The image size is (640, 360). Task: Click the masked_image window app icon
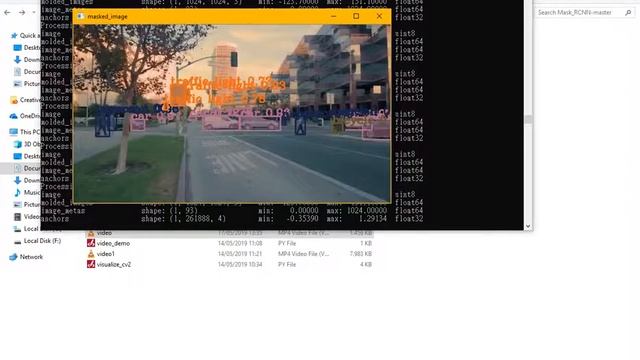tap(80, 16)
